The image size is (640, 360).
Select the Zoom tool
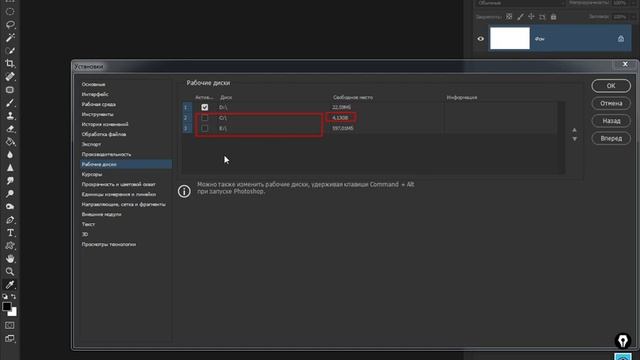10,271
